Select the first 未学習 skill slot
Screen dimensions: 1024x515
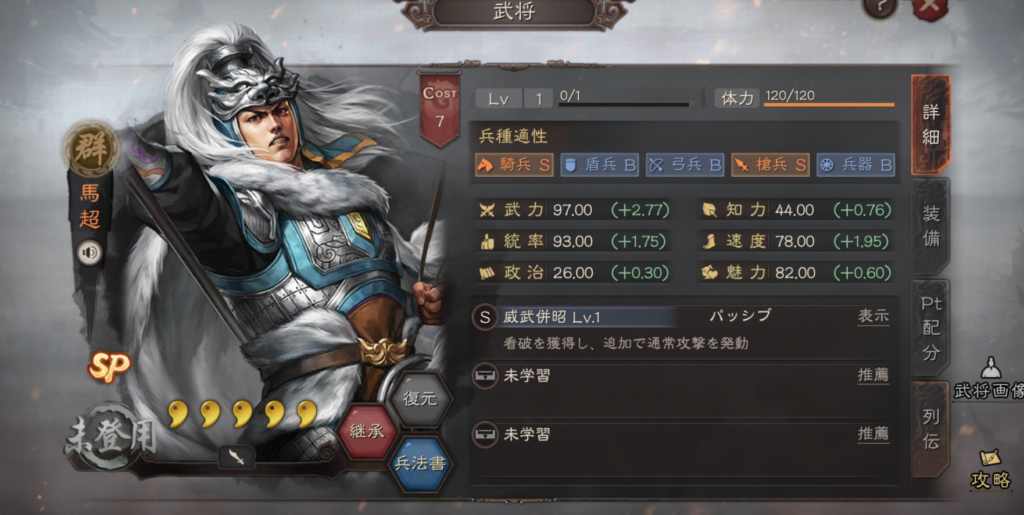click(682, 377)
